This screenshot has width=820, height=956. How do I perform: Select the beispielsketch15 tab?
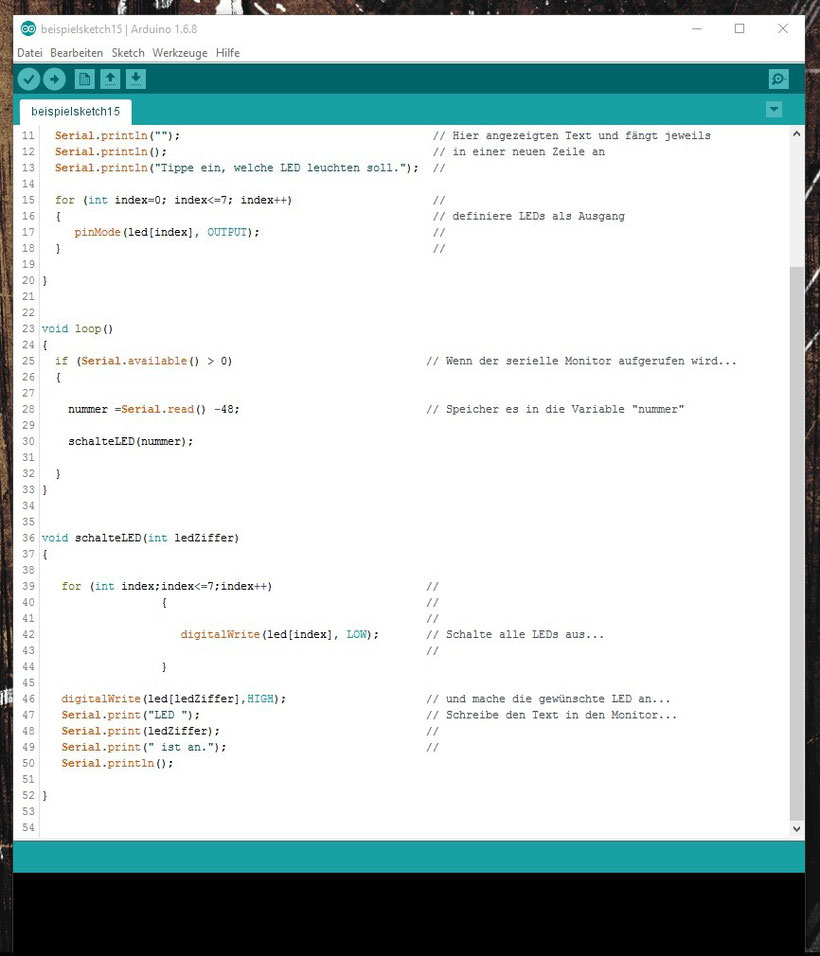click(x=76, y=112)
